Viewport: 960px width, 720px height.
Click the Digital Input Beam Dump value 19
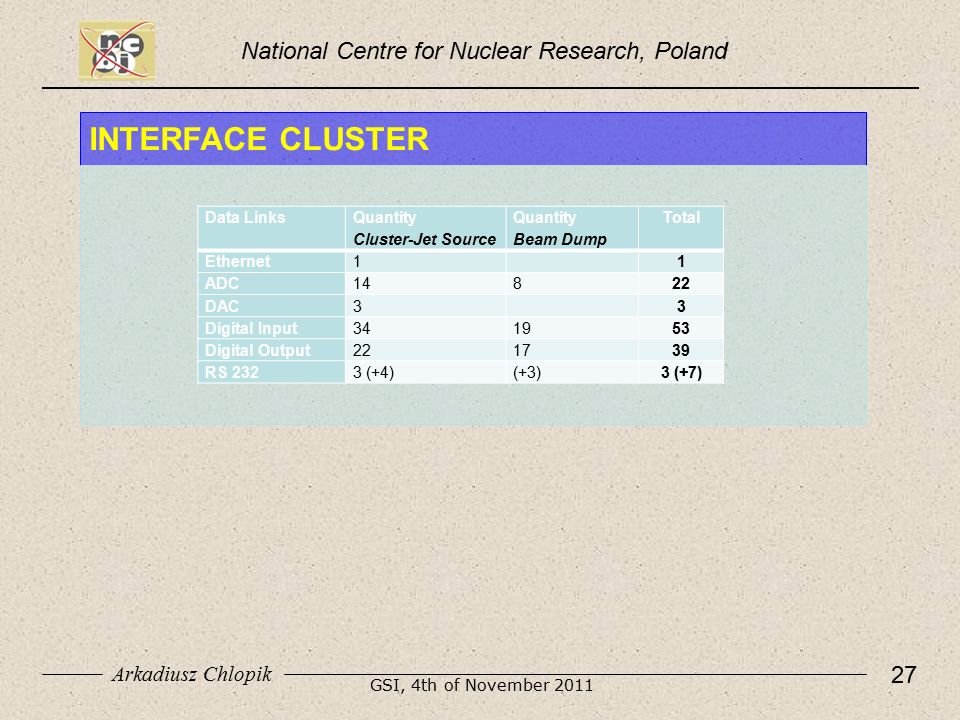tap(522, 328)
